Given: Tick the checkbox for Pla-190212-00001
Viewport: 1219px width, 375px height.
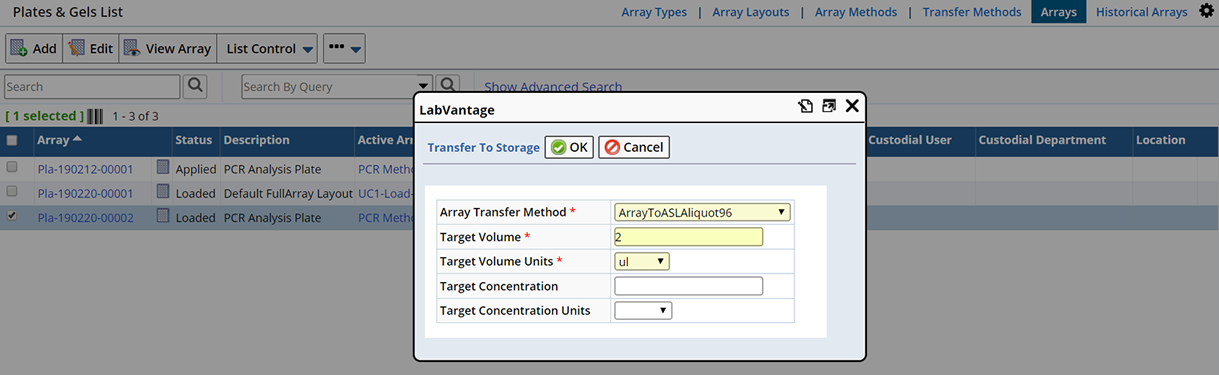Looking at the screenshot, I should point(12,168).
